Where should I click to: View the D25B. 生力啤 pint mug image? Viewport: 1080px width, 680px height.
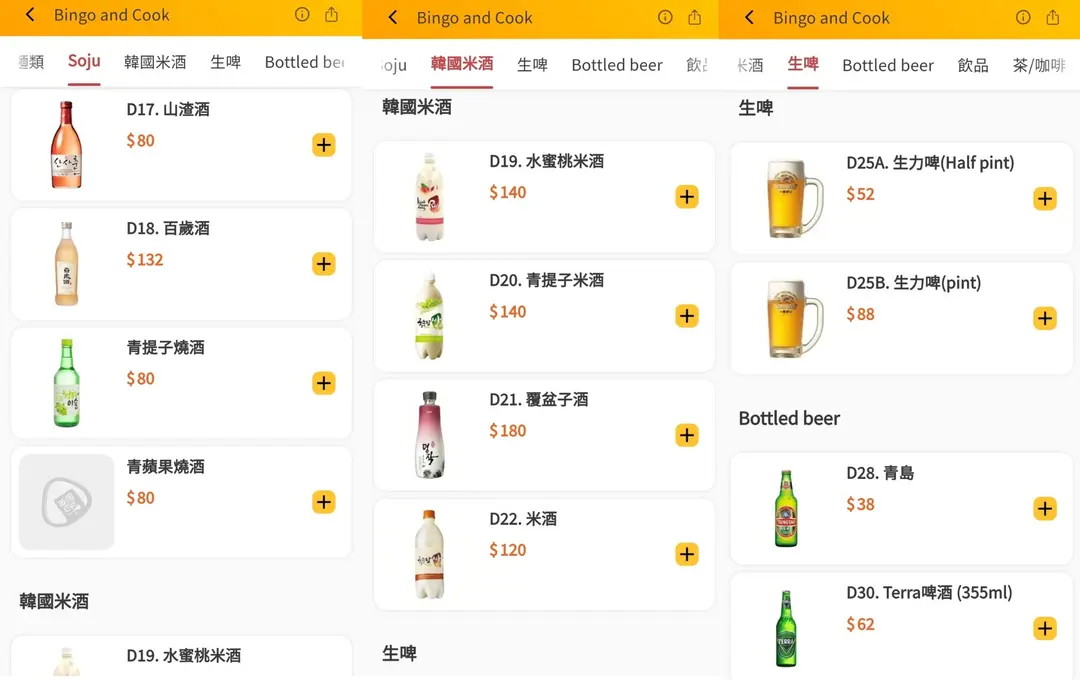[x=793, y=318]
